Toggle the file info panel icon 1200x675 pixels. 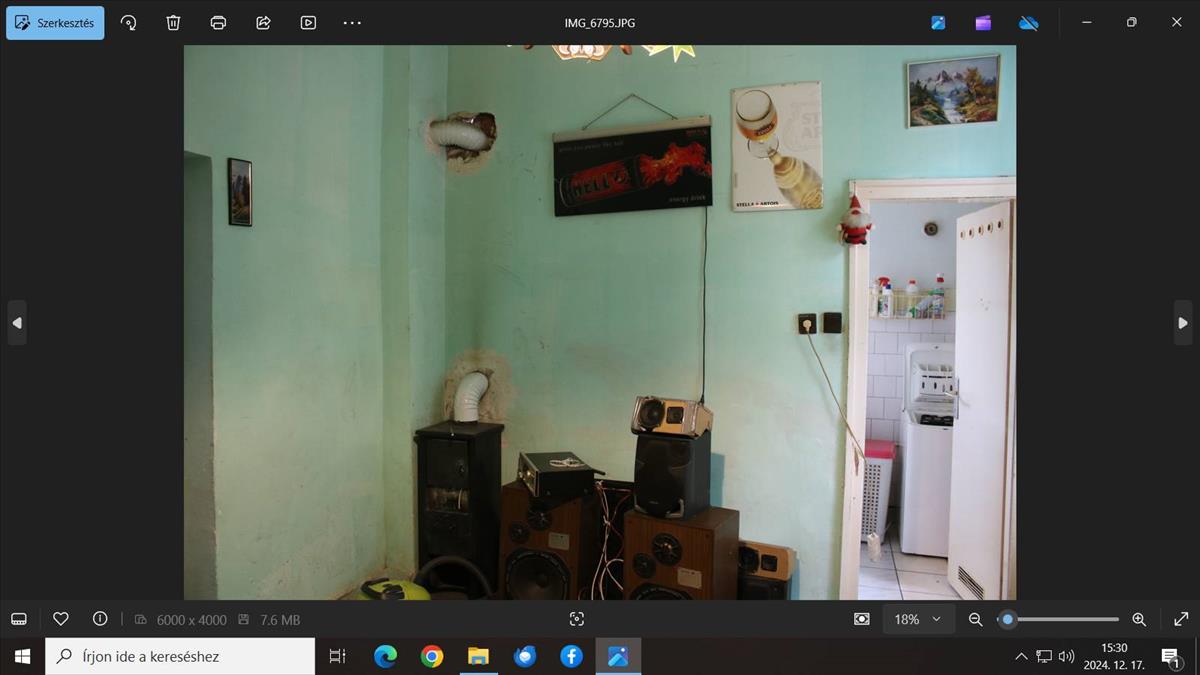click(x=100, y=619)
